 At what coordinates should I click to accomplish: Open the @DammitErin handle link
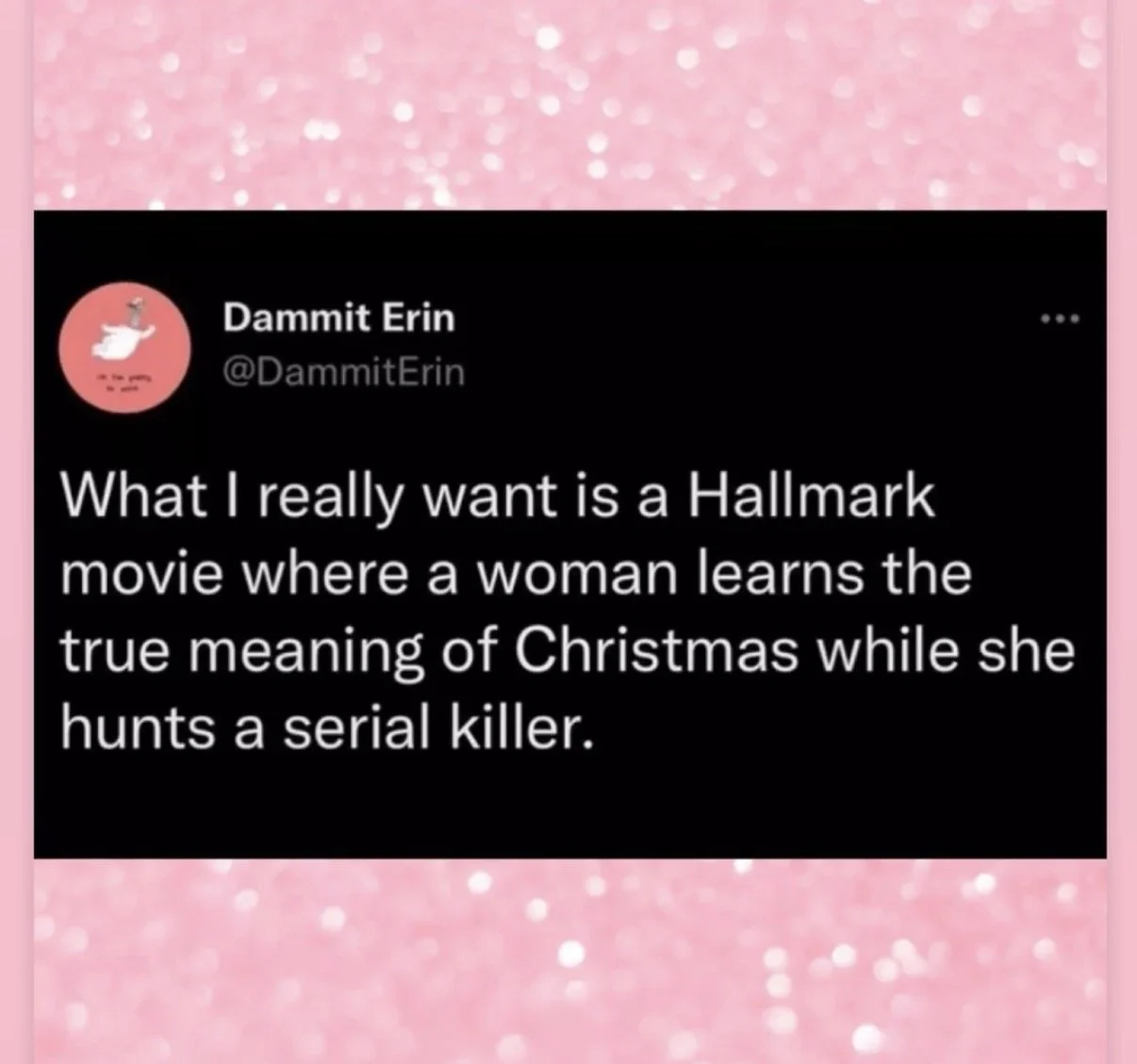[343, 372]
